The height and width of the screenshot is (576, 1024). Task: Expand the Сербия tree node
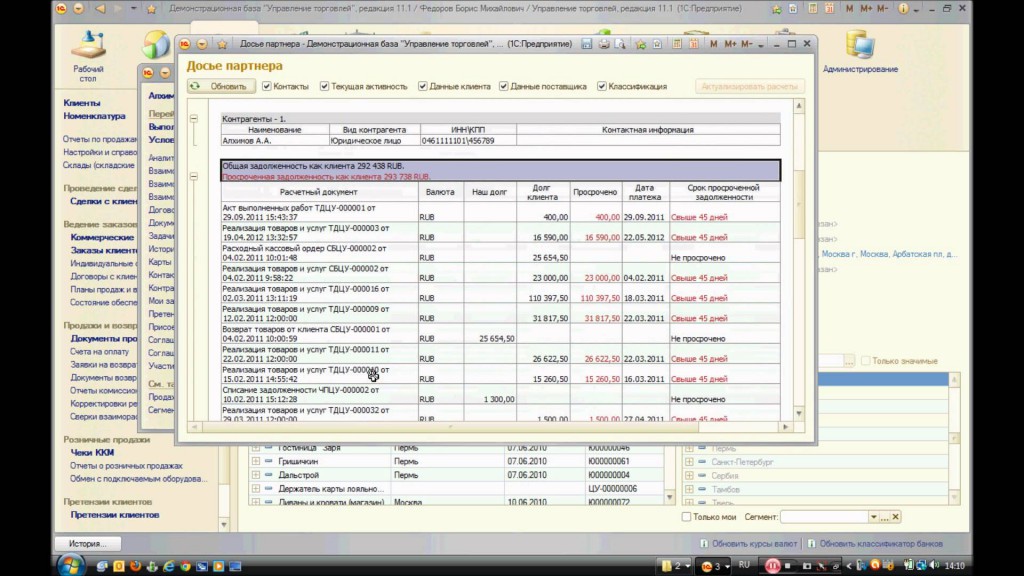tap(689, 475)
